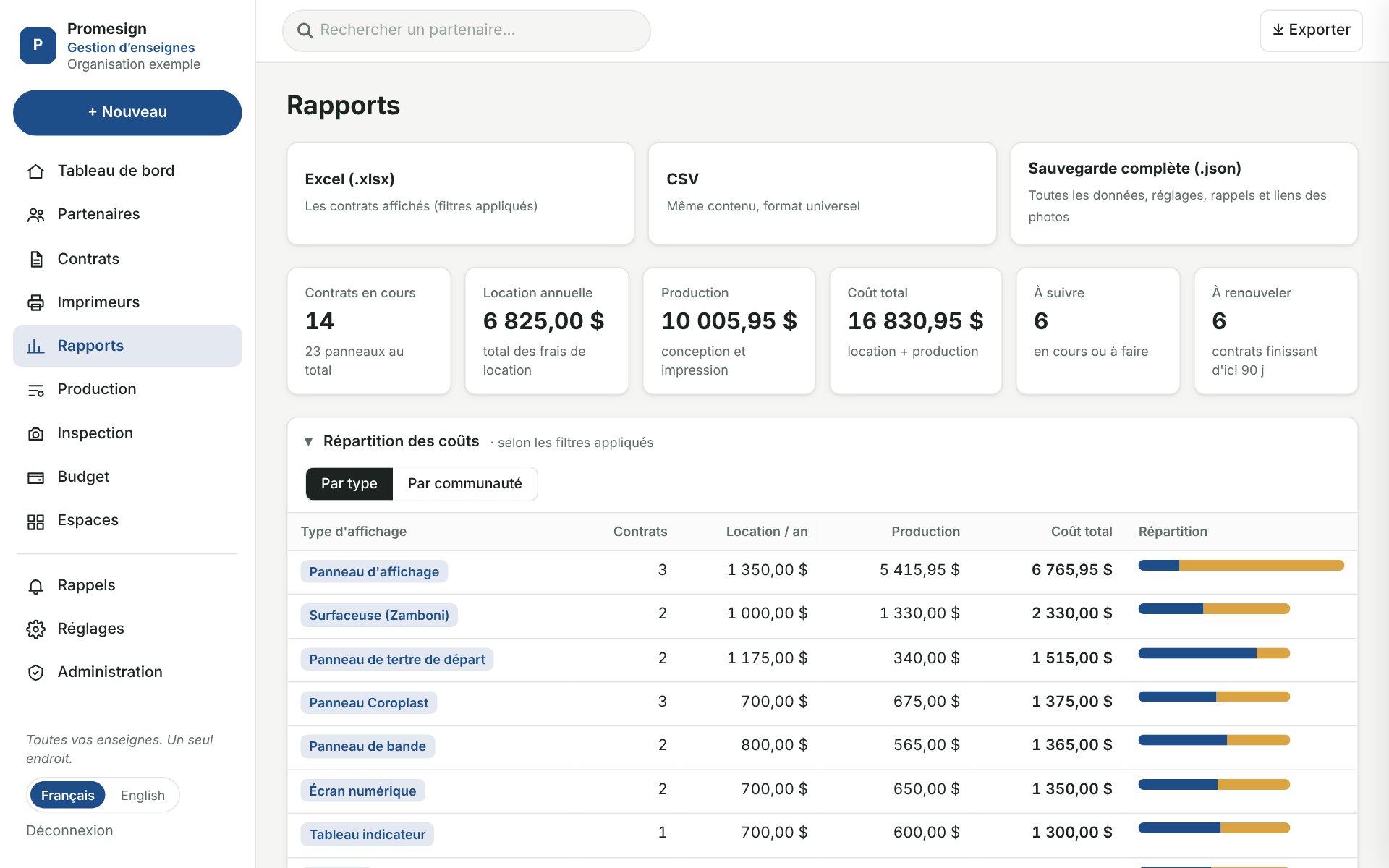Switch language to English
1389x868 pixels.
[x=143, y=795]
